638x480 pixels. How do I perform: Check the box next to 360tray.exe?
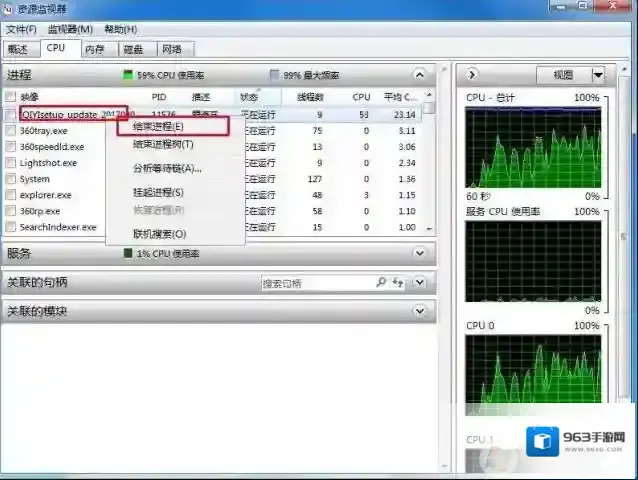(10, 131)
